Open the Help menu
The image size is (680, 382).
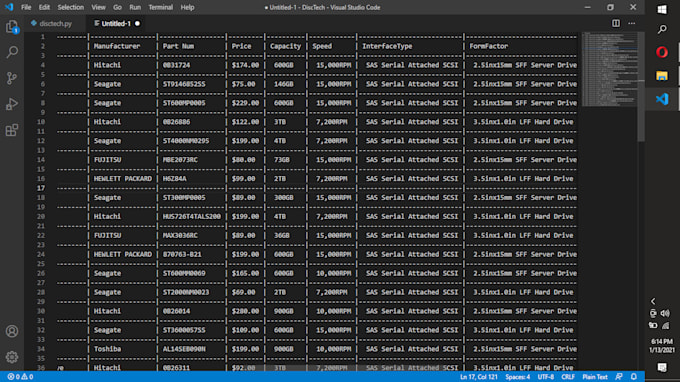(187, 7)
